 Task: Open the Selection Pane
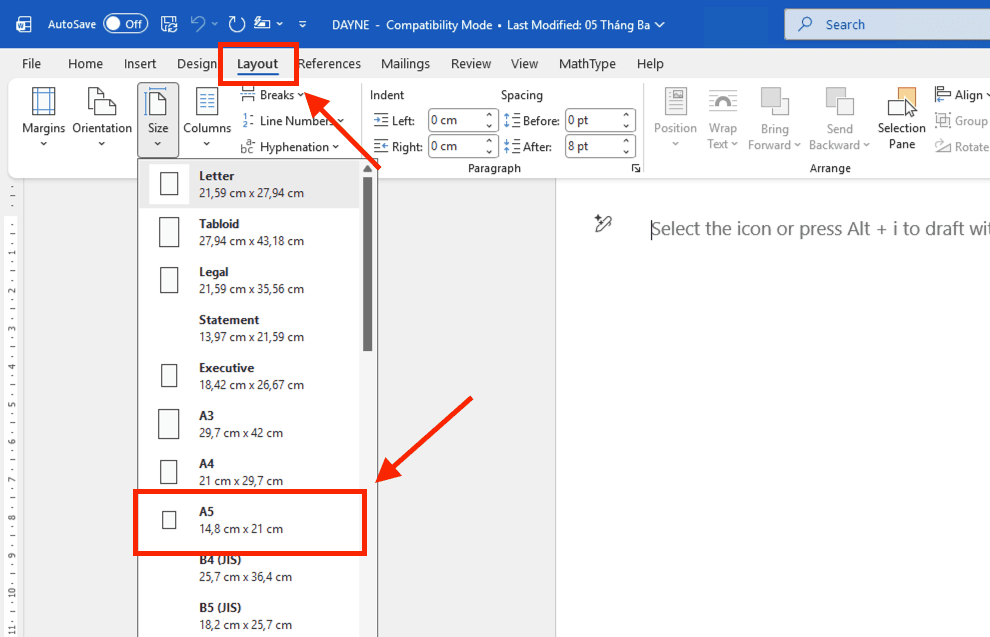click(902, 119)
